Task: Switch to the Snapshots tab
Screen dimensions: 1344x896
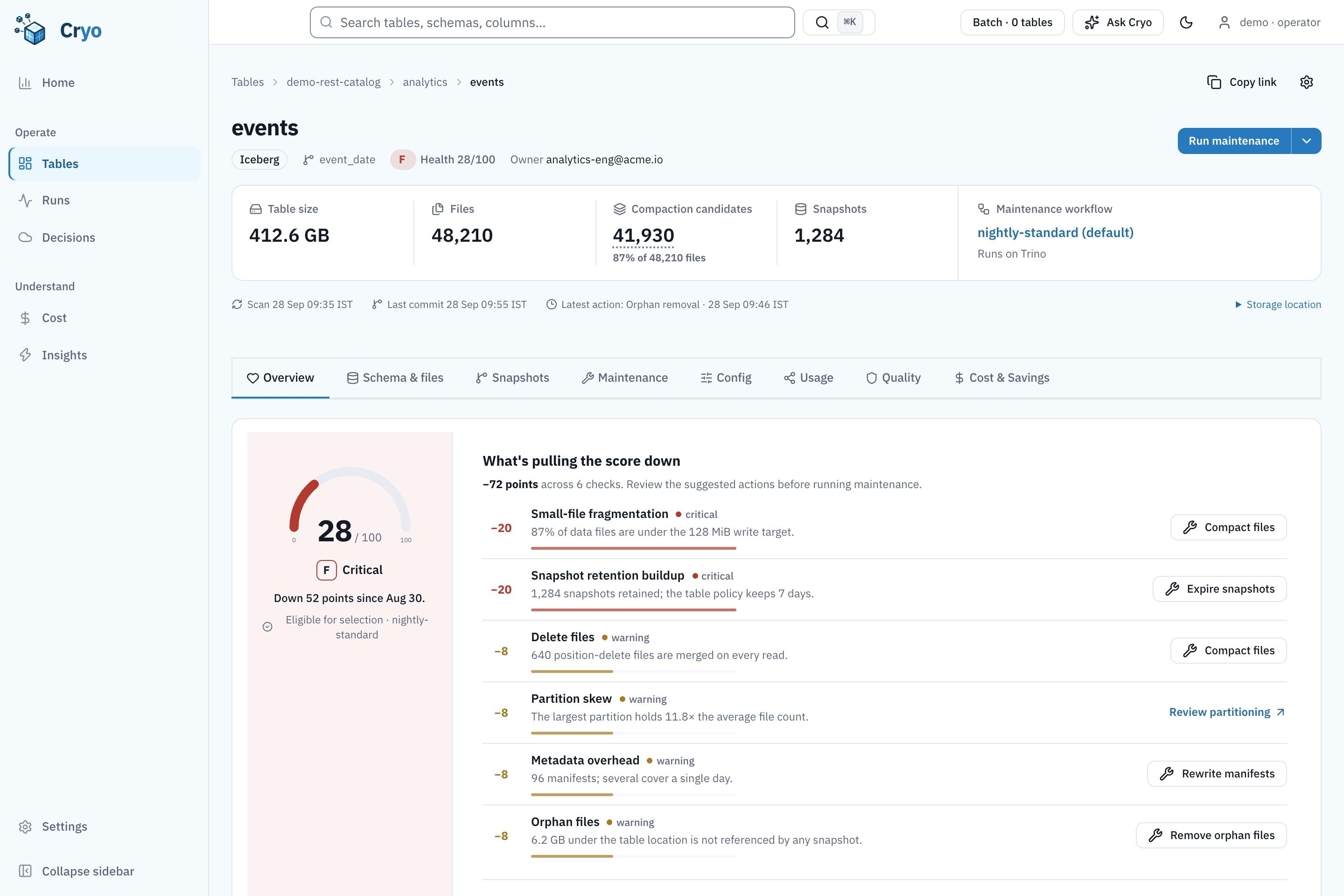Action: click(512, 378)
